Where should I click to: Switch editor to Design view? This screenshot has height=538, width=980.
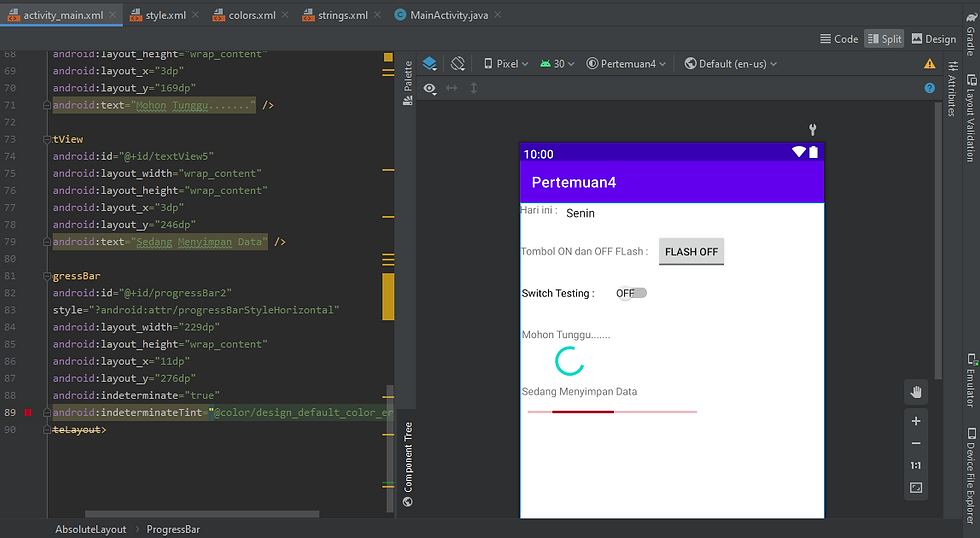(x=934, y=39)
